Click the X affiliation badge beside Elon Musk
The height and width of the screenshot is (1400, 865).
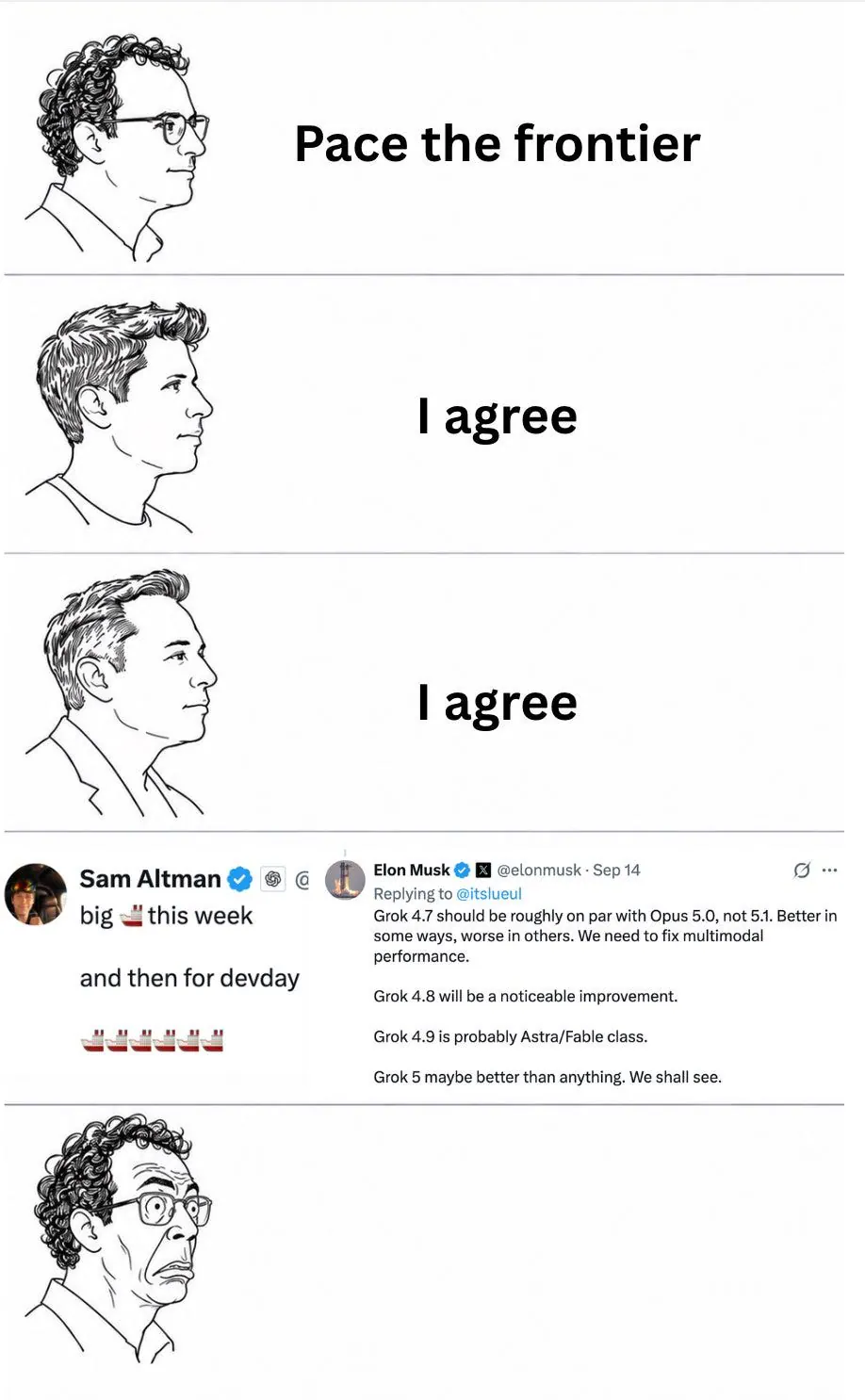(x=483, y=870)
